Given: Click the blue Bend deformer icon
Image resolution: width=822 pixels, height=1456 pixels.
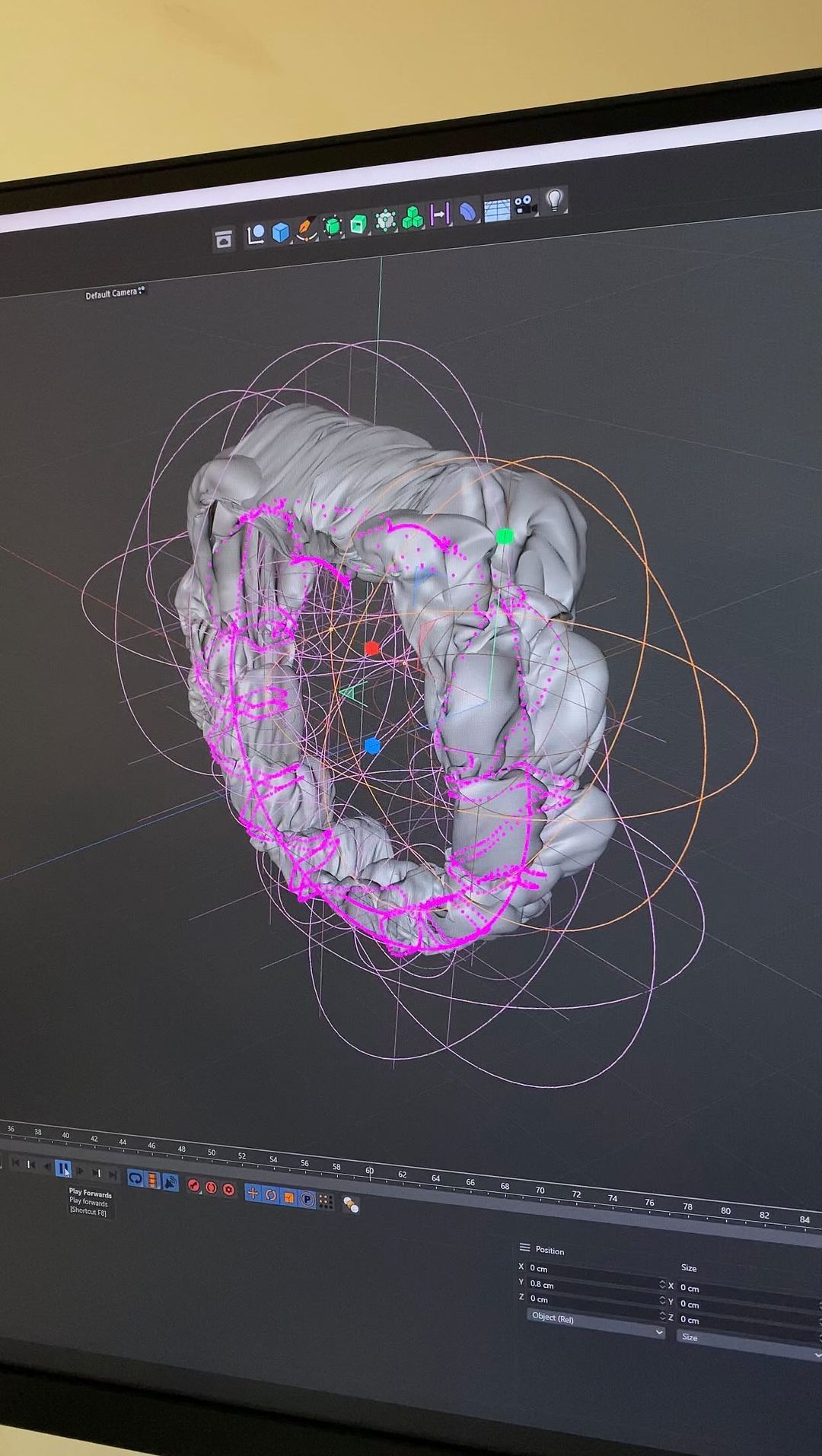Looking at the screenshot, I should click(x=468, y=211).
